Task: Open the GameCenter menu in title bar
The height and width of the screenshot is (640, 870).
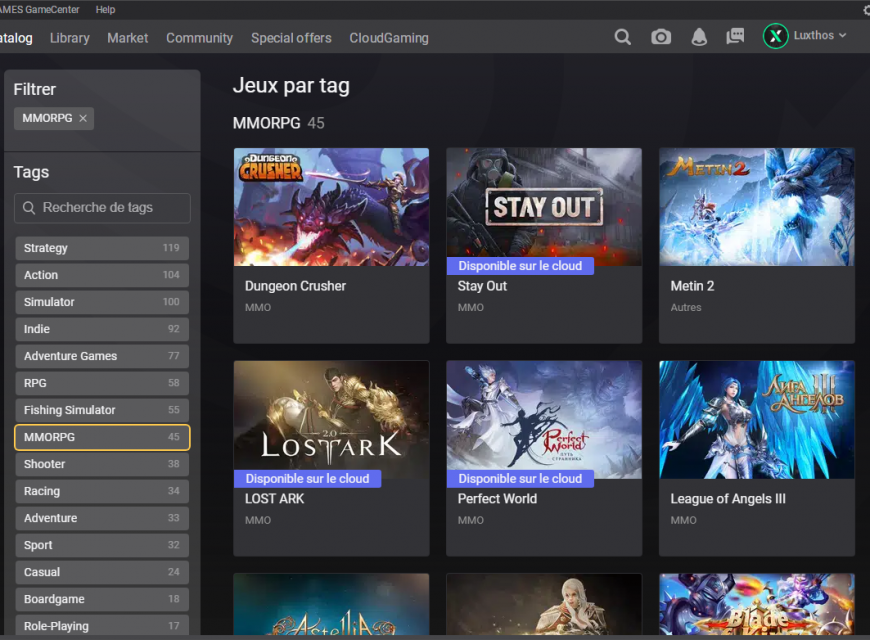Action: (39, 9)
